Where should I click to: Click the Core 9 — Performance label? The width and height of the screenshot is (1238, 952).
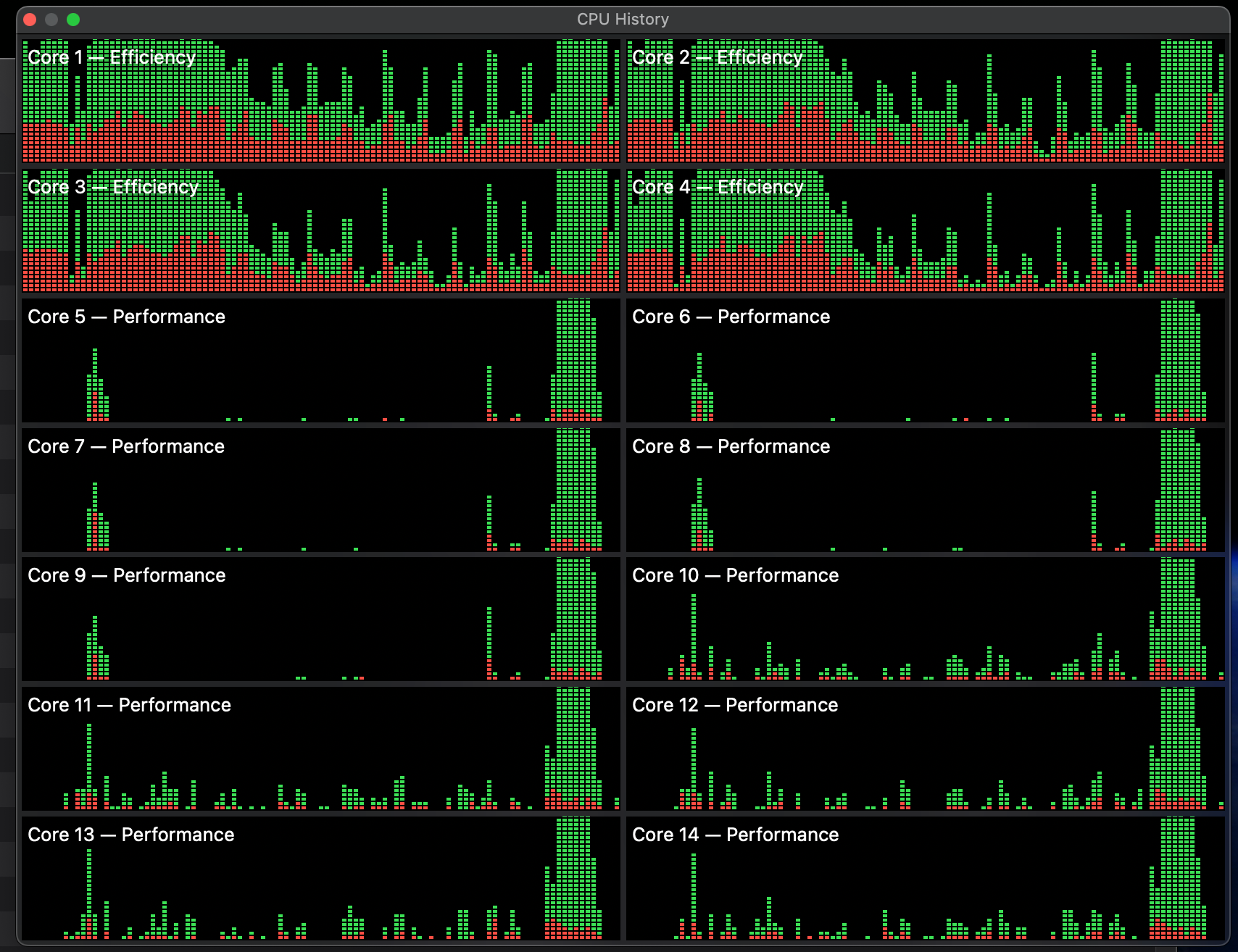(x=126, y=575)
